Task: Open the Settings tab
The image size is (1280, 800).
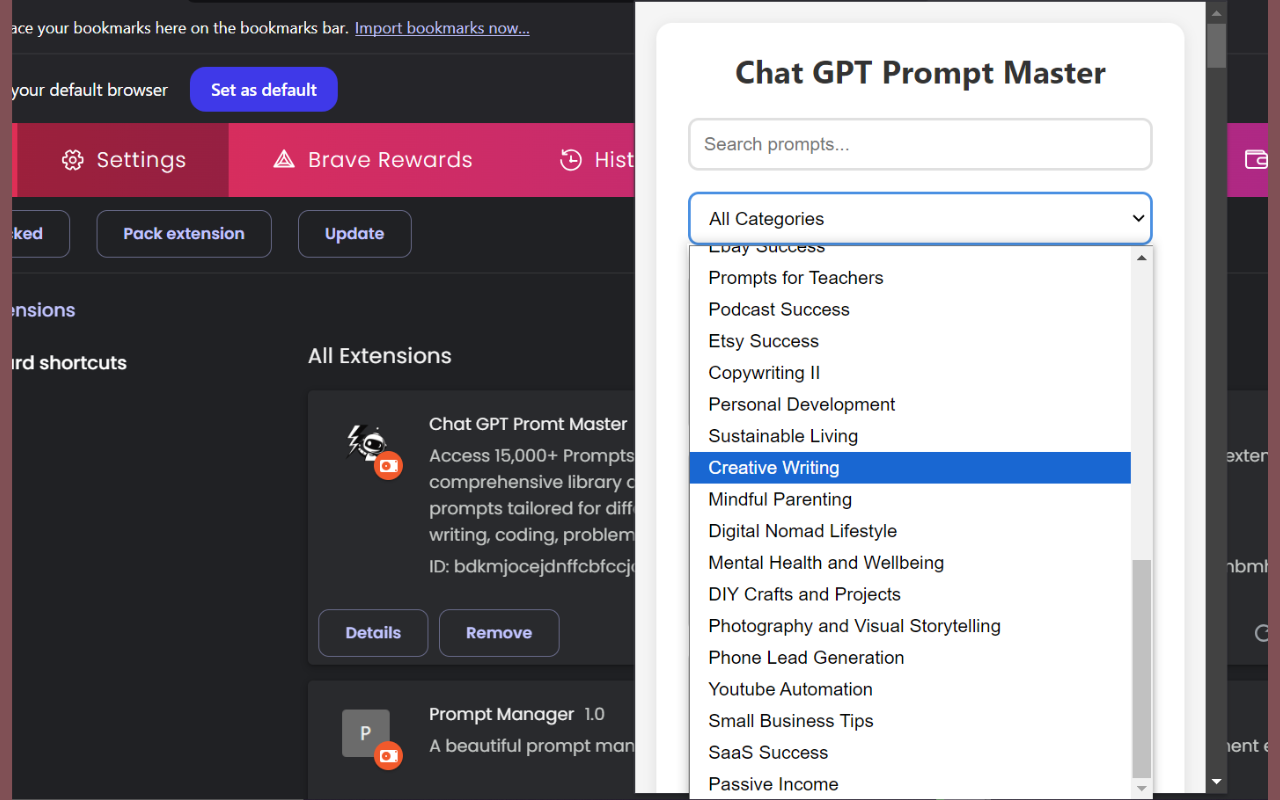Action: pyautogui.click(x=123, y=160)
